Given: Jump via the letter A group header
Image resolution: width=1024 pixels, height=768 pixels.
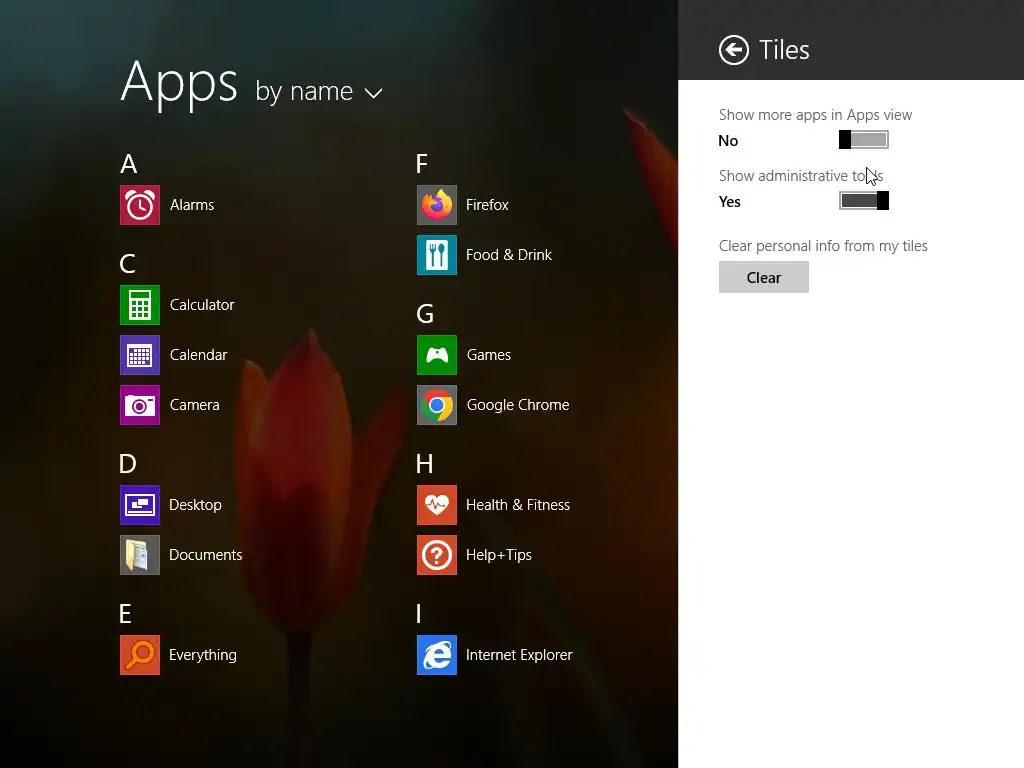Looking at the screenshot, I should pyautogui.click(x=129, y=164).
